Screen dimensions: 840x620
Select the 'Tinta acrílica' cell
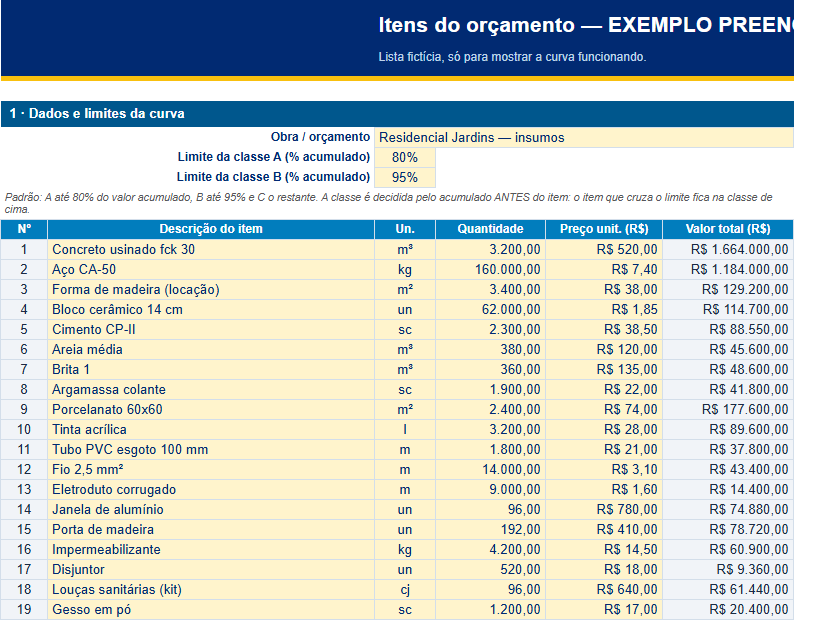tap(211, 430)
